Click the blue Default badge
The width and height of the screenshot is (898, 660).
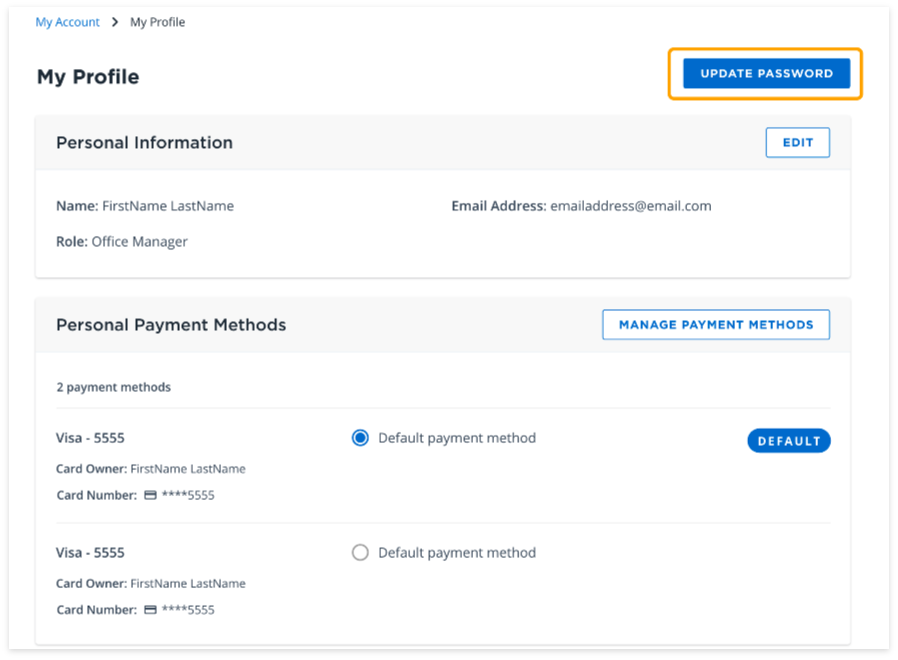[x=788, y=441]
